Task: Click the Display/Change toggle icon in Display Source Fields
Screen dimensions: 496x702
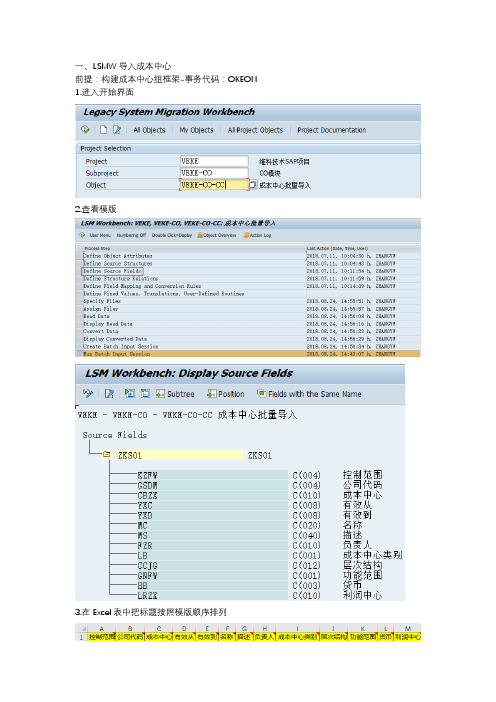Action: click(88, 394)
